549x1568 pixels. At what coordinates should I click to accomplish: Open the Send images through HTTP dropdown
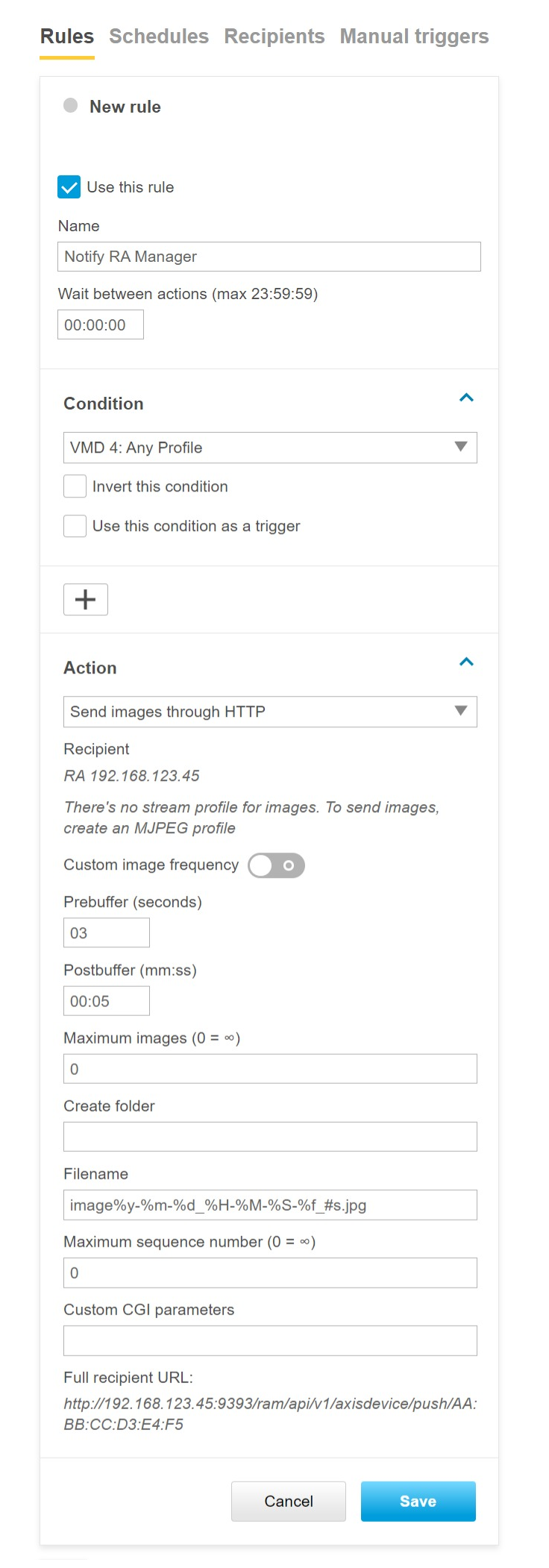click(270, 712)
